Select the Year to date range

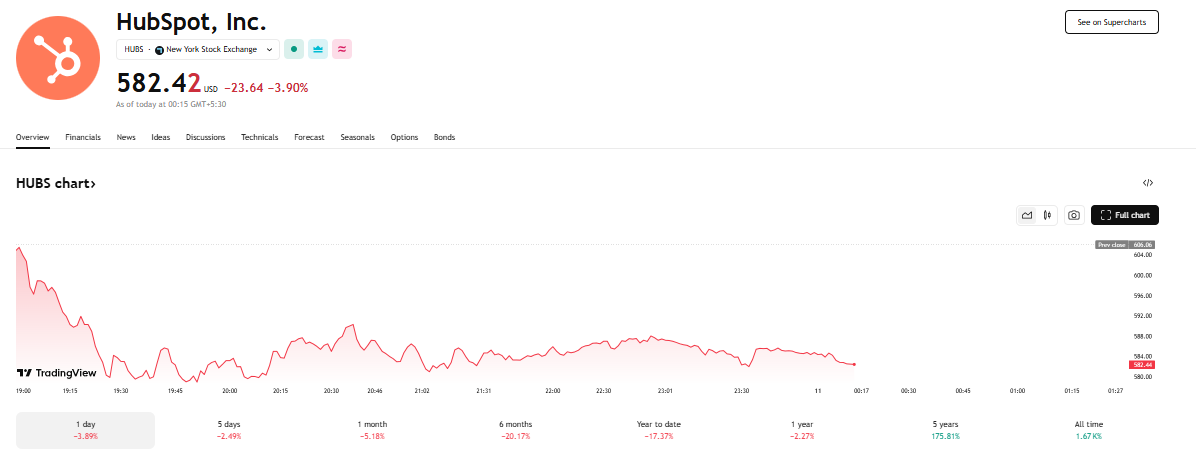pos(659,430)
